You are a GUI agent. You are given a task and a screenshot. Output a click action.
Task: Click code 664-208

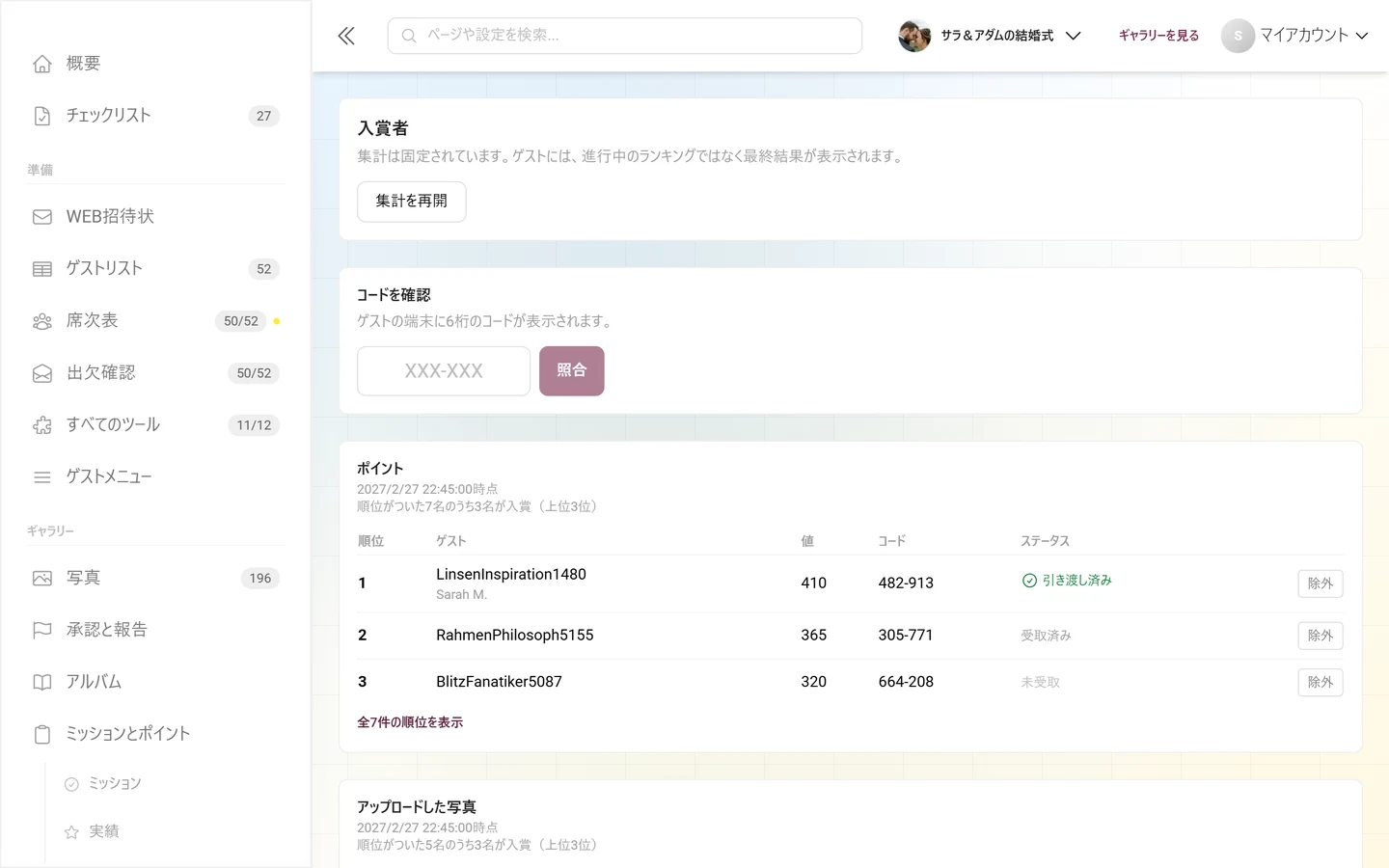(906, 682)
